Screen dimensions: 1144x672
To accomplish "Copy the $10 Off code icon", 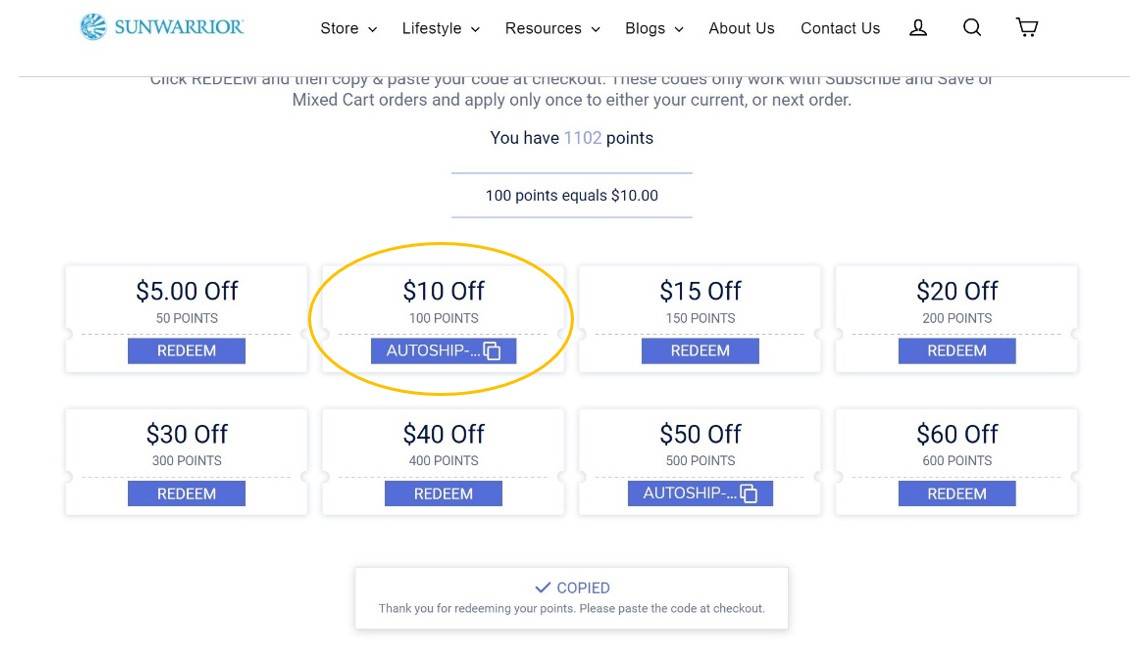I will pyautogui.click(x=492, y=351).
